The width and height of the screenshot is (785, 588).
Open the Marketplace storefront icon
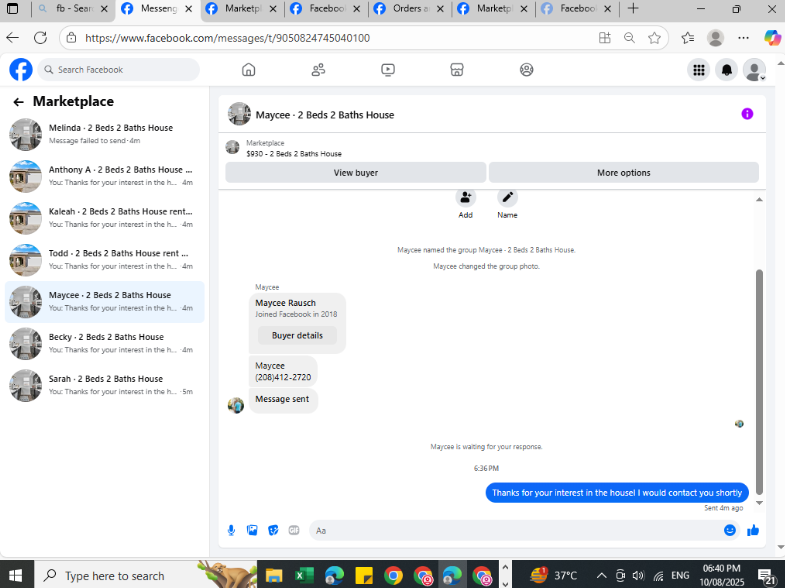(457, 70)
